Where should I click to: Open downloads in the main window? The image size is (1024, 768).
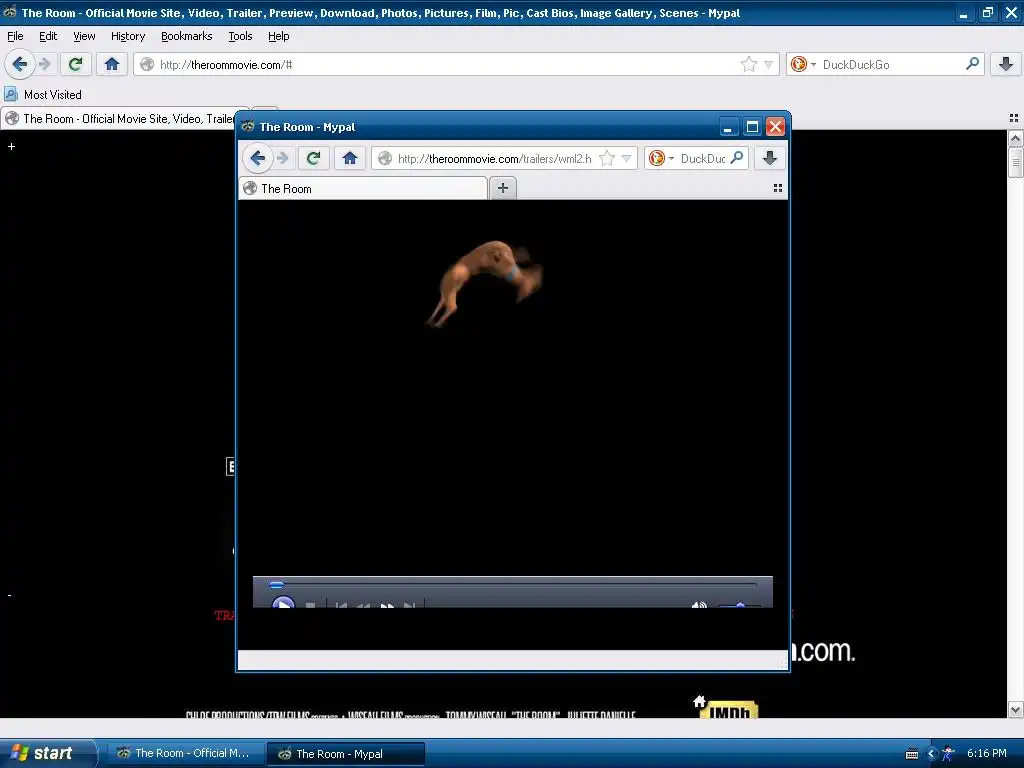[1006, 64]
